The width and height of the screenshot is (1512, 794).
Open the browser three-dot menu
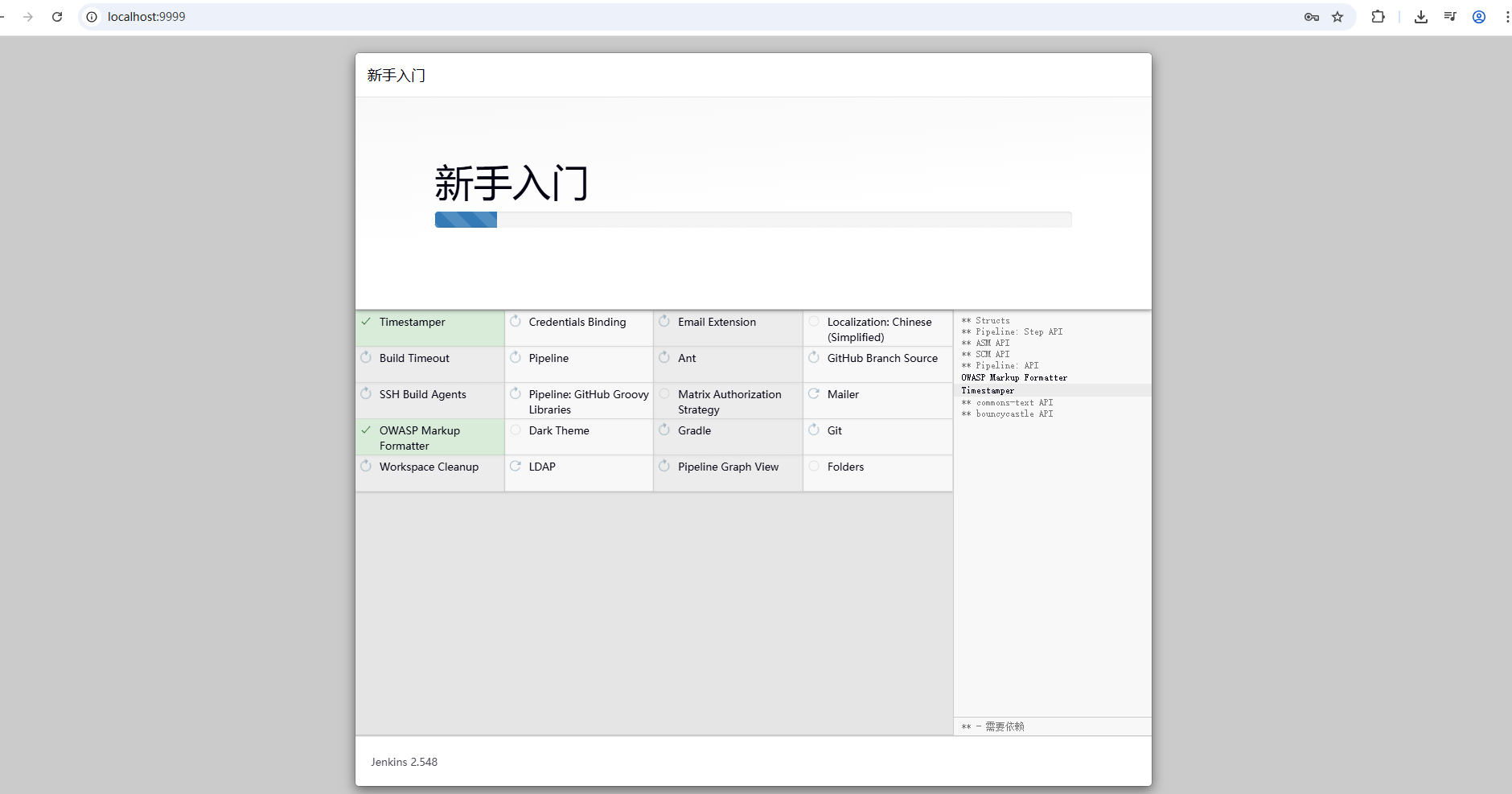click(x=1506, y=17)
